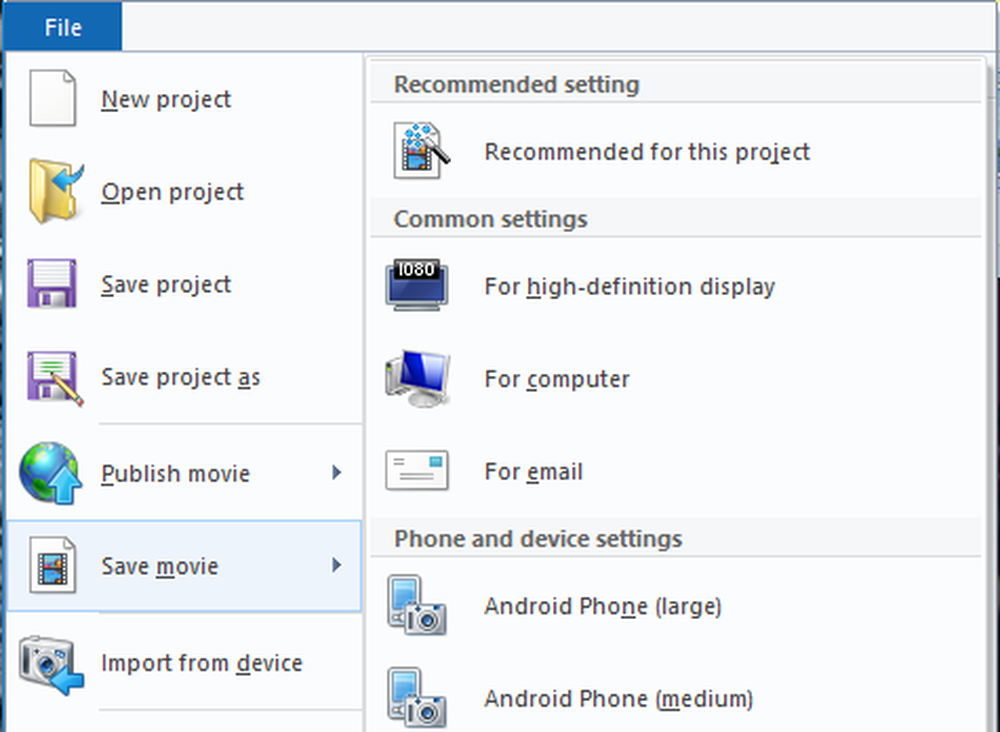1000x732 pixels.
Task: Click the For computer monitor icon
Action: coord(418,378)
